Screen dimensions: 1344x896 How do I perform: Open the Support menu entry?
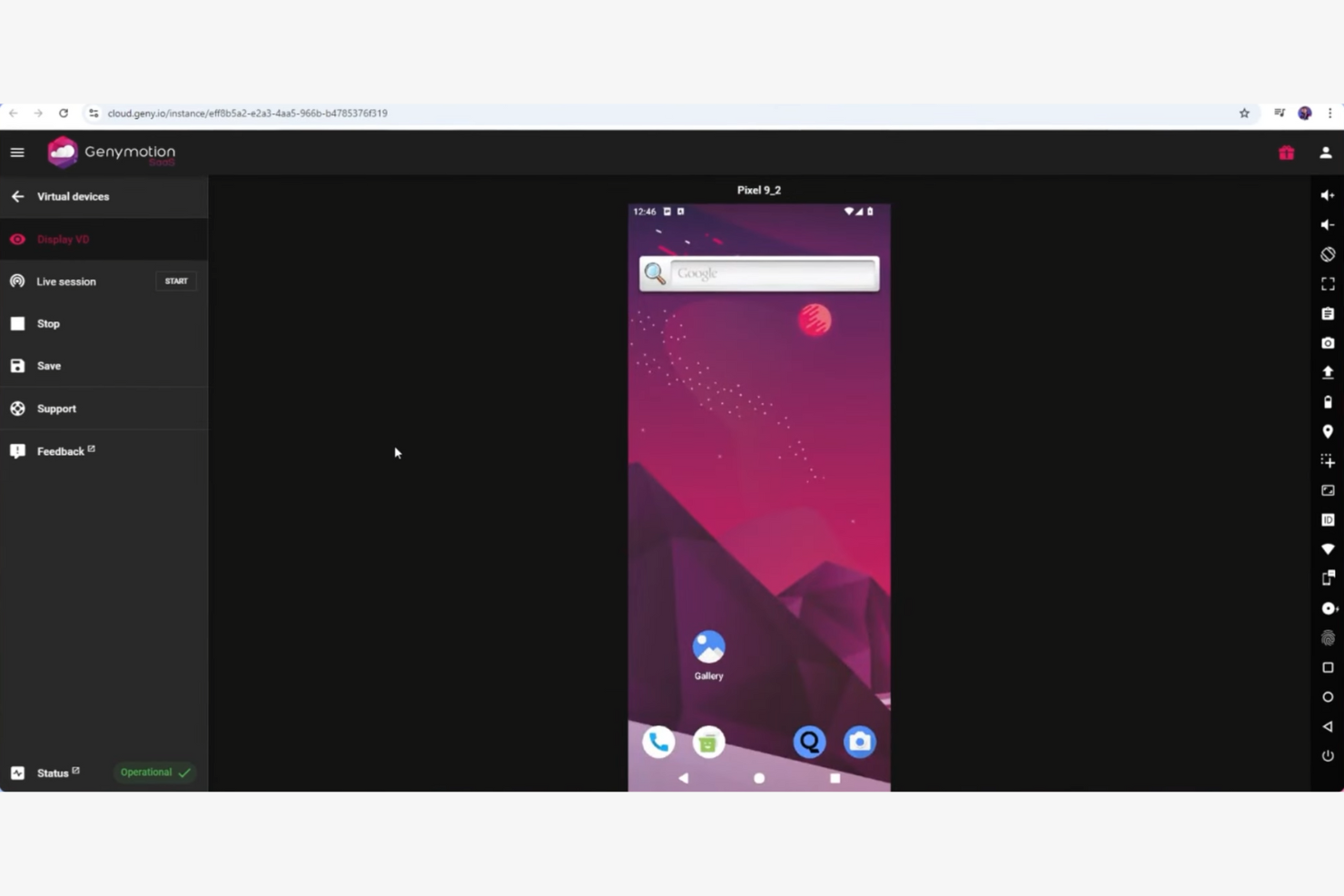click(56, 409)
